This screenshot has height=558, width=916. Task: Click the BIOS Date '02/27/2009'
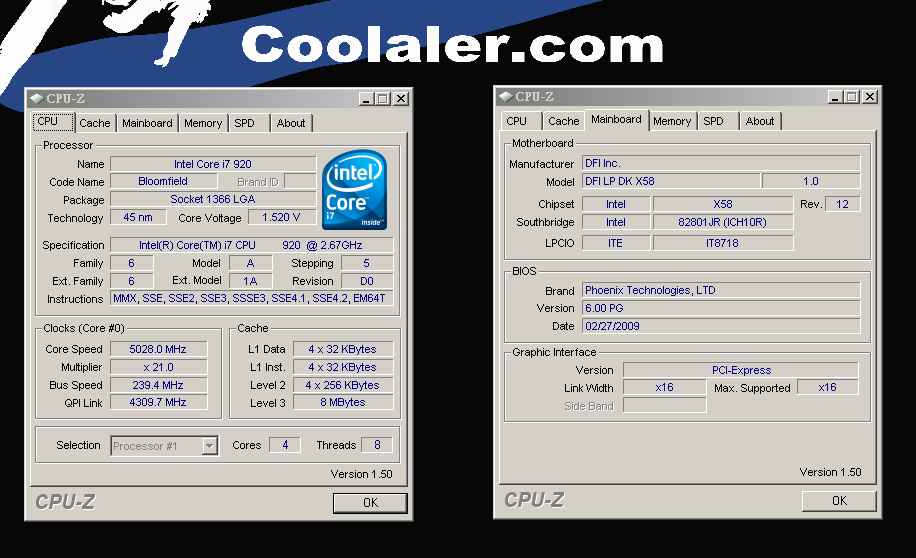pos(721,326)
